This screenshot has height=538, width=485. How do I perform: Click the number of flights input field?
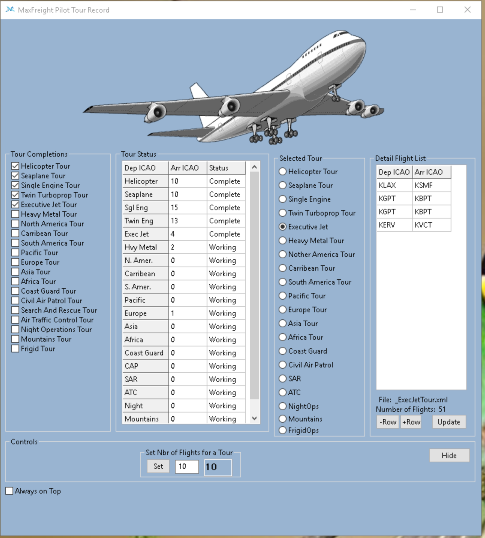click(187, 467)
